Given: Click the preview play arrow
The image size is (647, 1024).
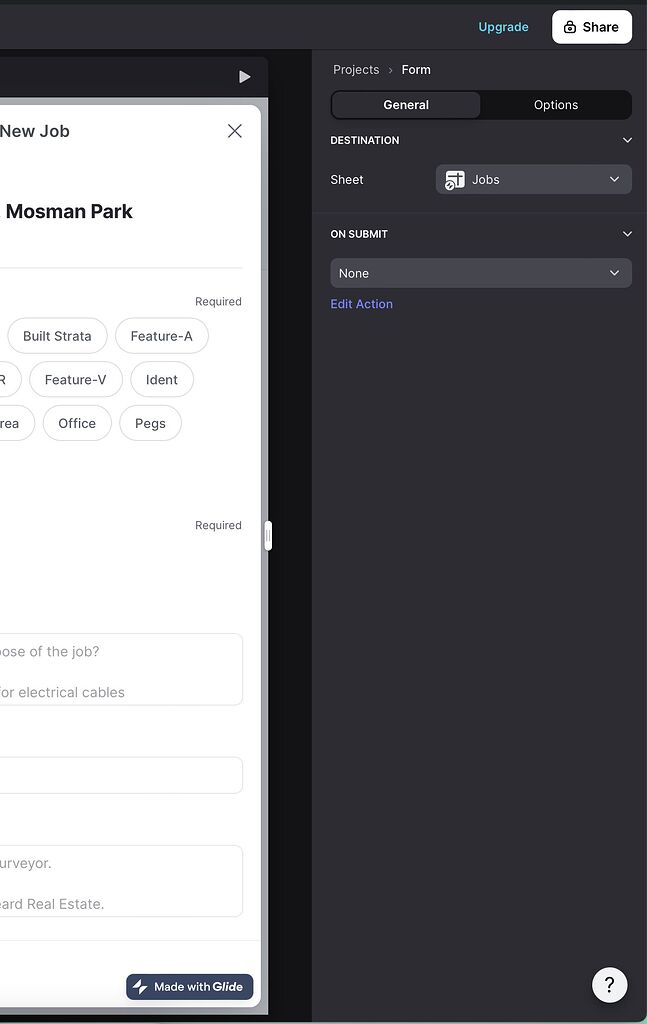Looking at the screenshot, I should point(245,76).
